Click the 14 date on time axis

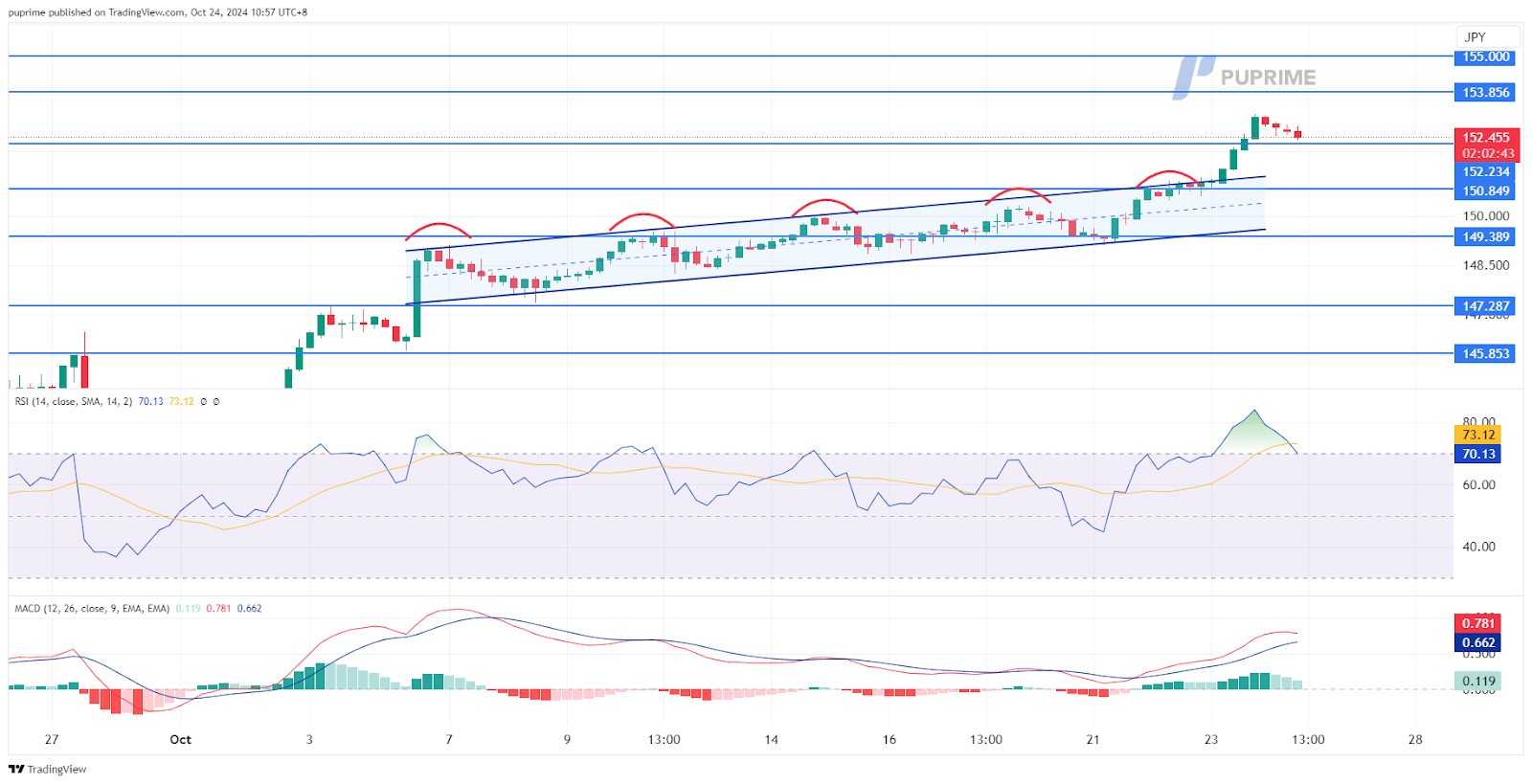772,740
